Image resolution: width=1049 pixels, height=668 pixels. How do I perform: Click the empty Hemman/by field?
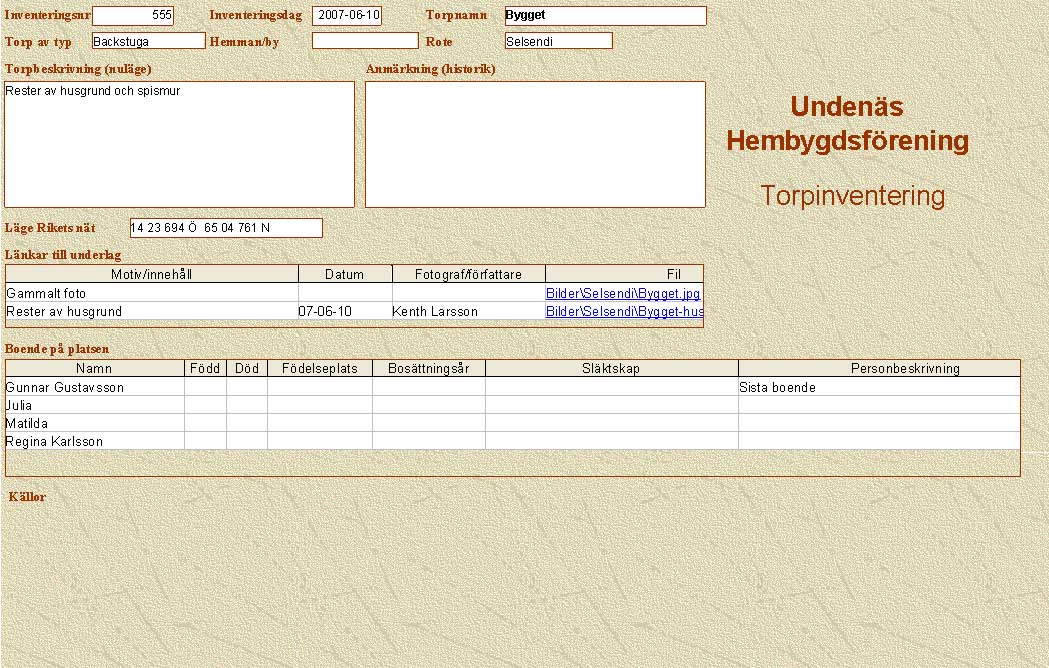pyautogui.click(x=364, y=41)
